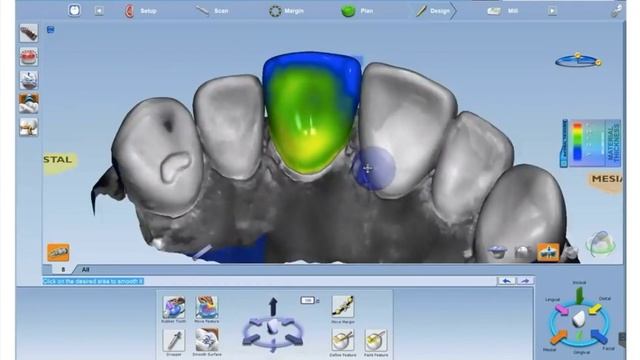Click the light green Gingival arrow
640x360 pixels.
click(x=579, y=336)
